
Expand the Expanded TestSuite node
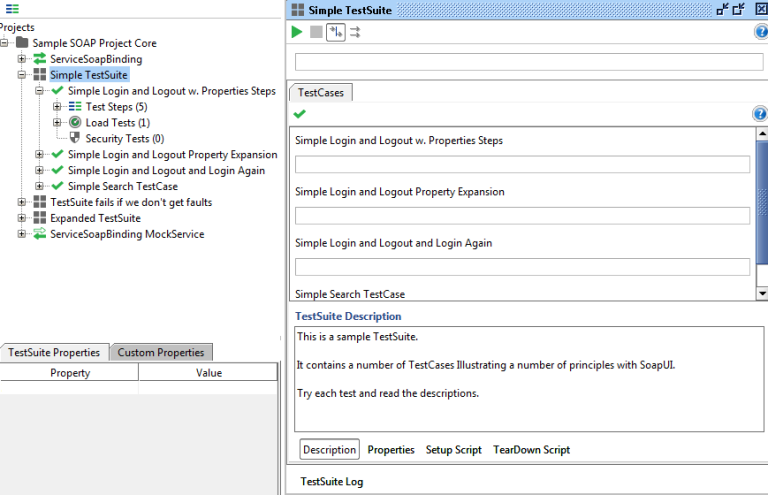pyautogui.click(x=22, y=218)
